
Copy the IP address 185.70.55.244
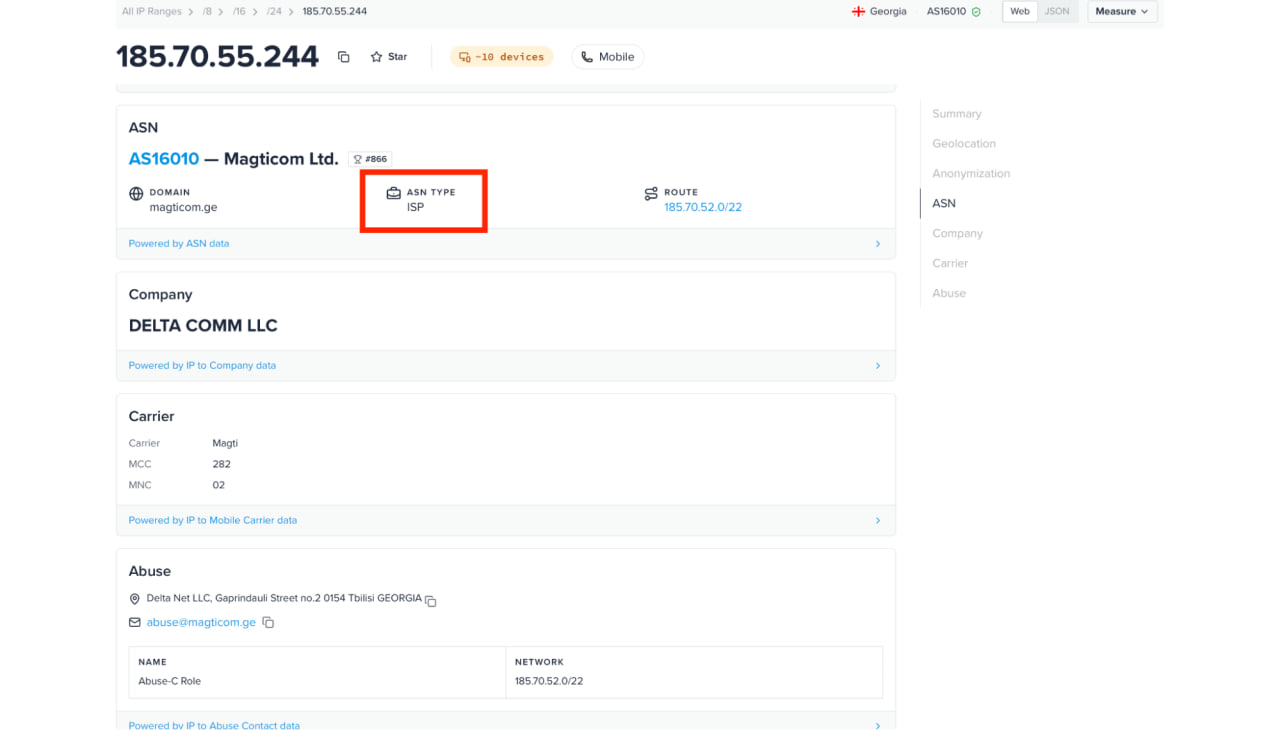(x=344, y=57)
